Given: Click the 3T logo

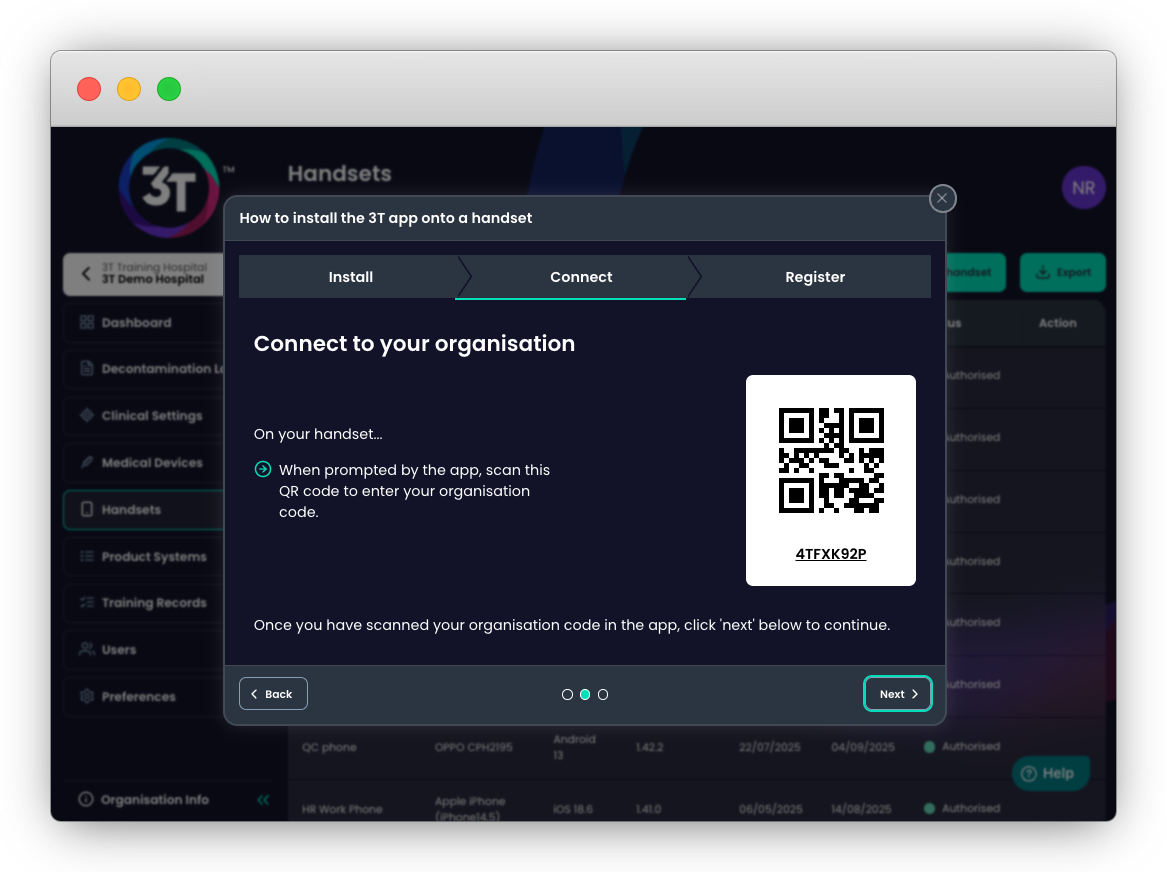Looking at the screenshot, I should pyautogui.click(x=170, y=187).
